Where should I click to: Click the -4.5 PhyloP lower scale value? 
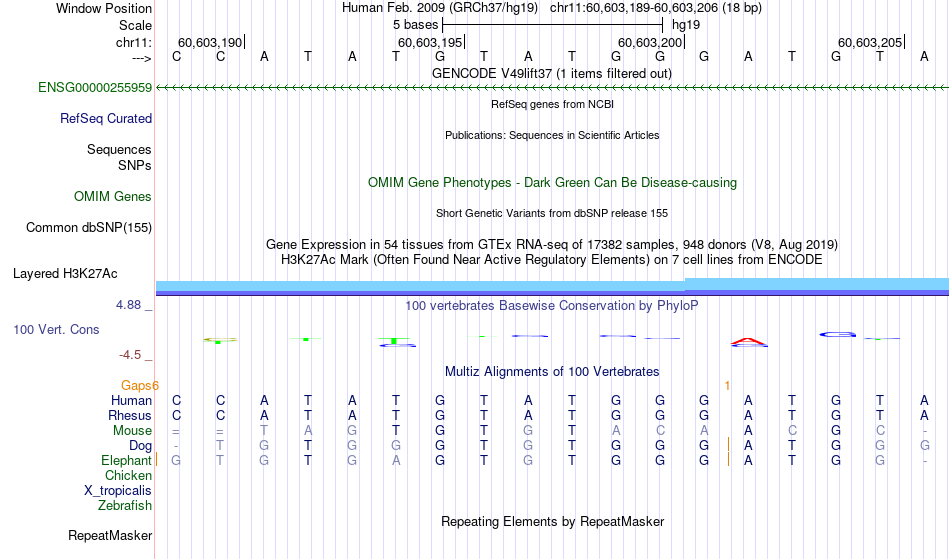[130, 355]
